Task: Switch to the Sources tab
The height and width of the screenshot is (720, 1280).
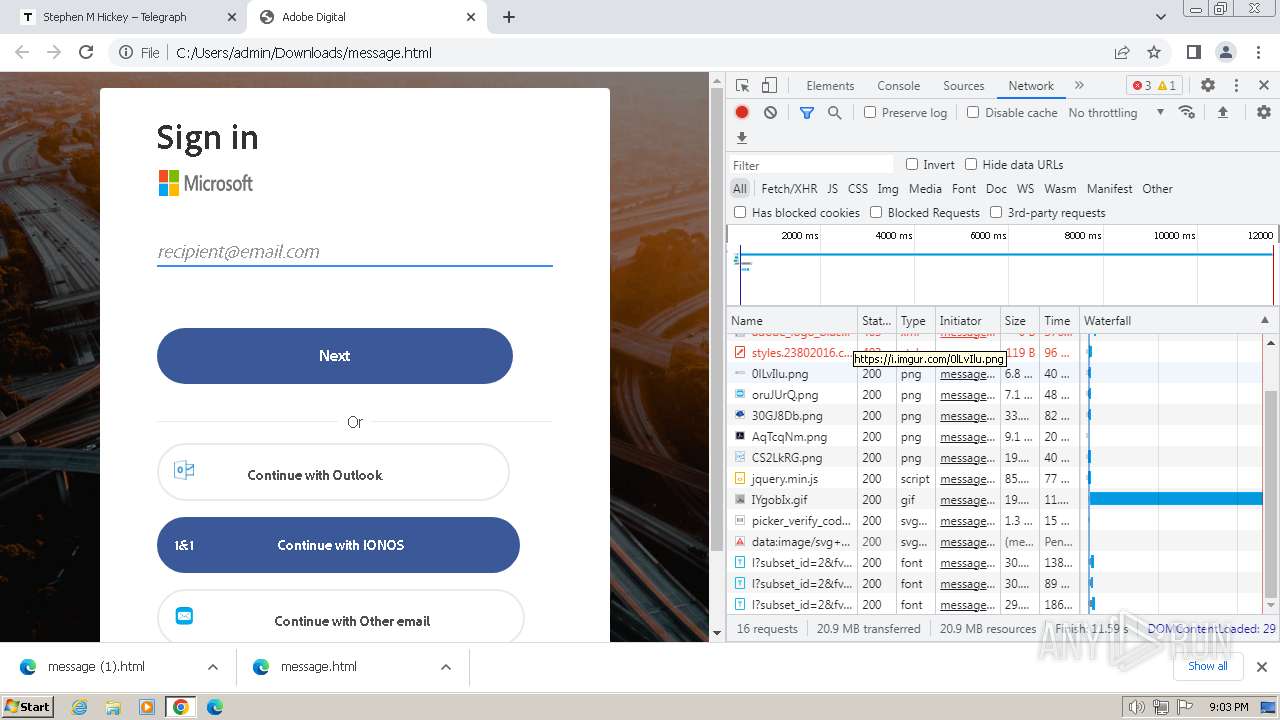Action: tap(964, 86)
